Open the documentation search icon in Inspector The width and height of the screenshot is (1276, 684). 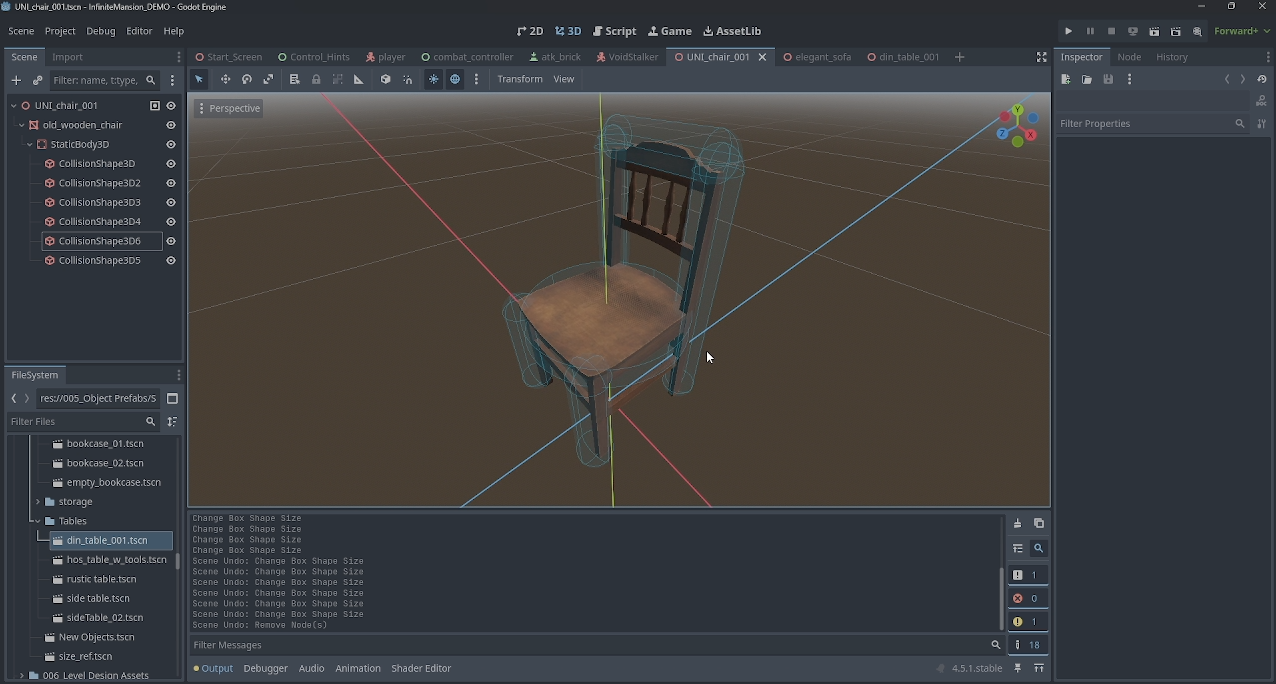pyautogui.click(x=1261, y=101)
